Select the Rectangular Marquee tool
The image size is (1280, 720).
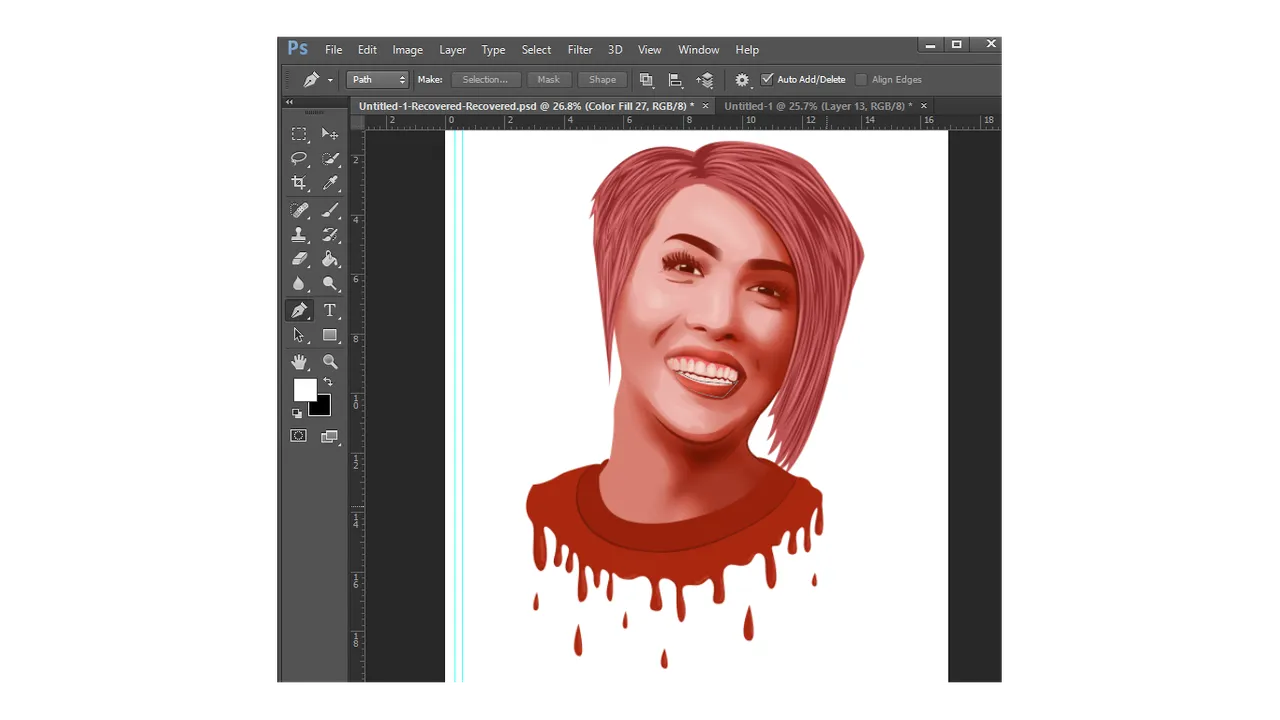(x=299, y=134)
